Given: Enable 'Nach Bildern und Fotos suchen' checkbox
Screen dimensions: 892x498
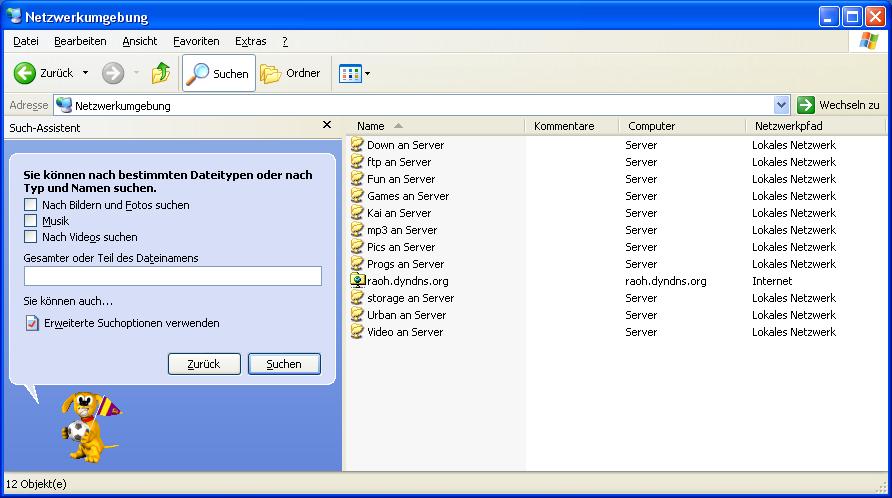Looking at the screenshot, I should 31,205.
